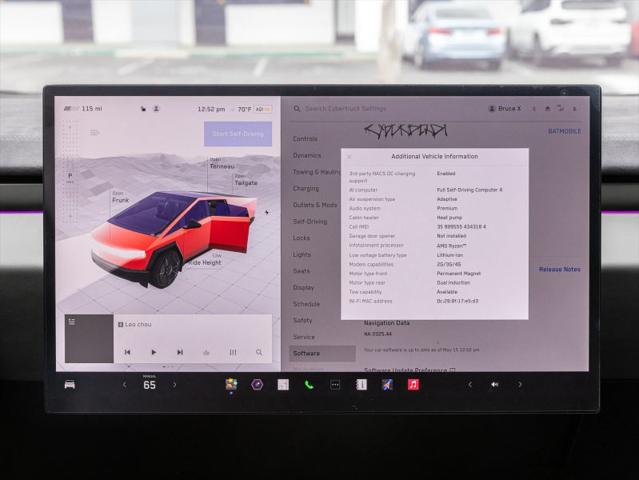Open the vertical bars icon in media player
The height and width of the screenshot is (480, 639).
(233, 352)
